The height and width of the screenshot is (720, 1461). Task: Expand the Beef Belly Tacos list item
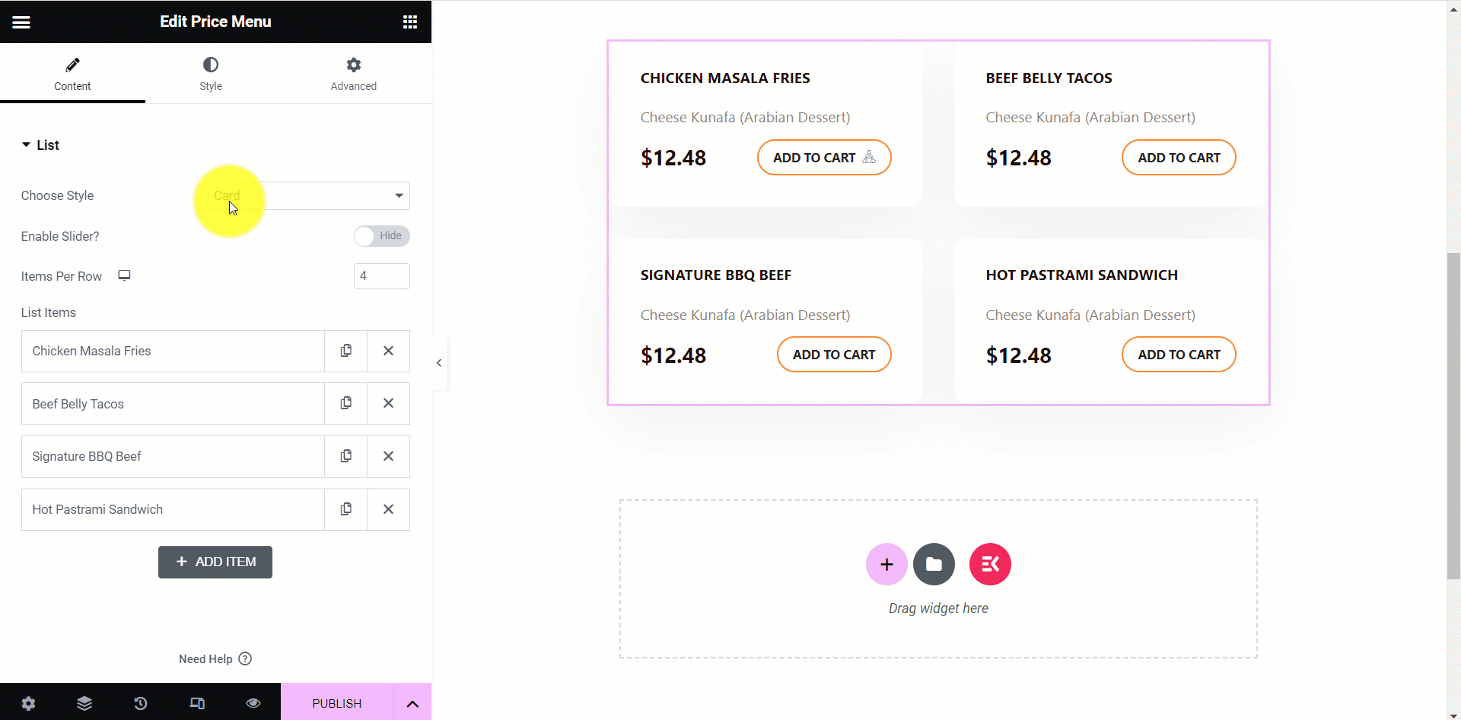click(173, 404)
